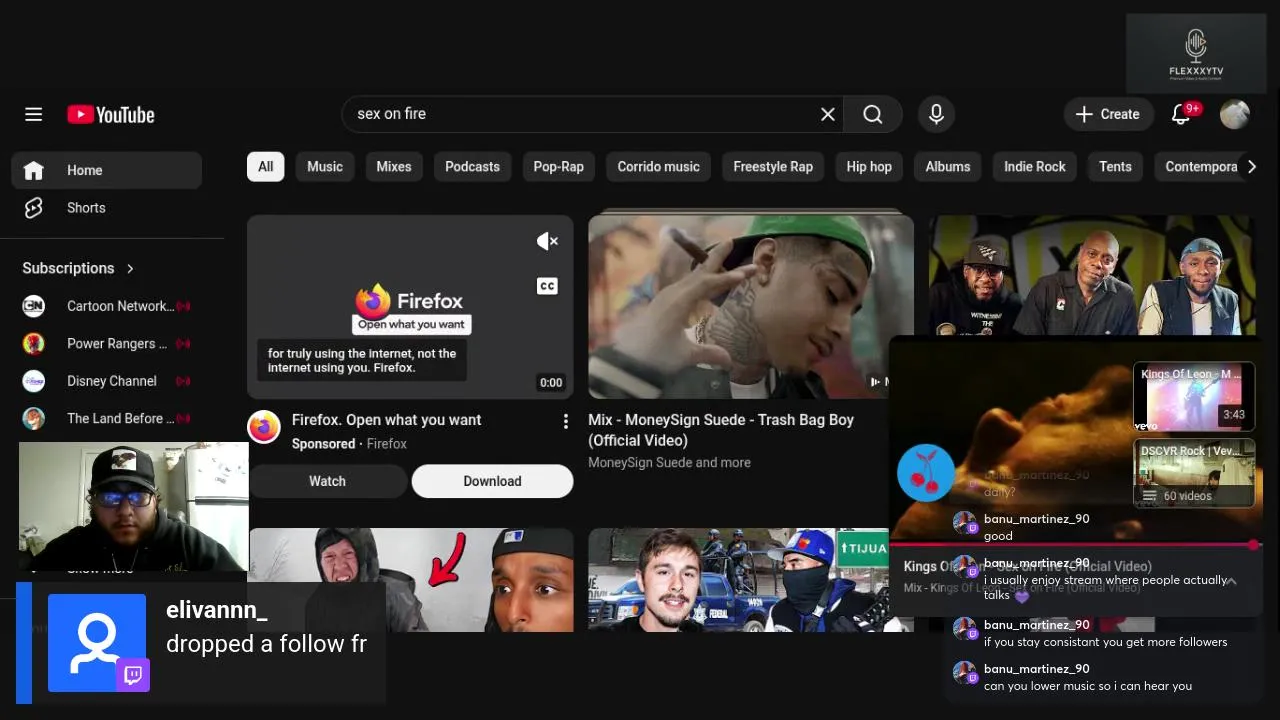
Task: Click the Create button
Action: tap(1107, 114)
